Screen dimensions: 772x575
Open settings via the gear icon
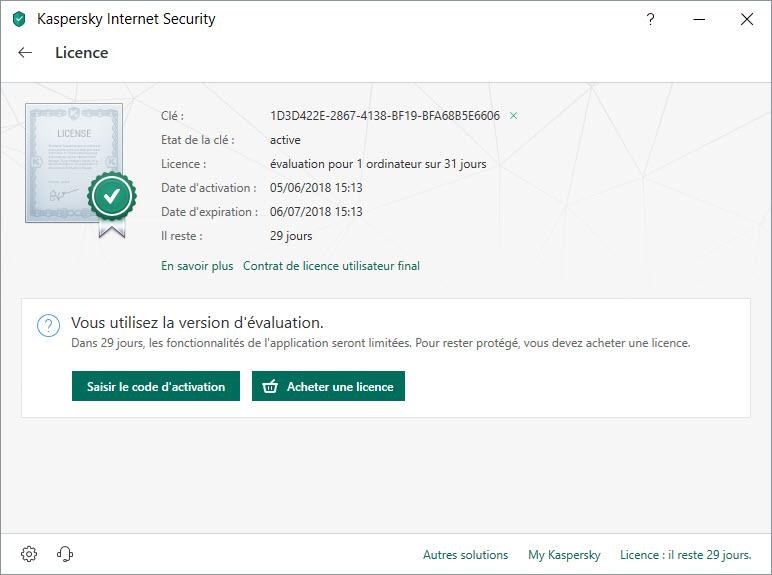pyautogui.click(x=29, y=554)
